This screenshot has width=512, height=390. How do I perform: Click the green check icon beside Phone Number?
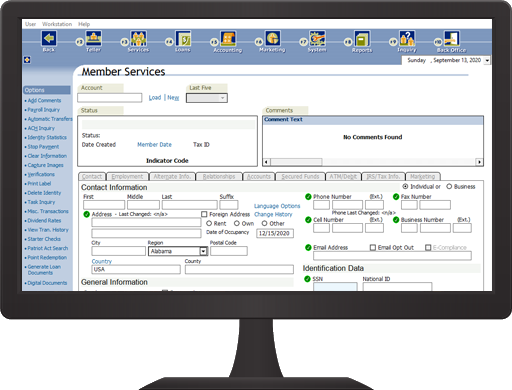click(308, 197)
